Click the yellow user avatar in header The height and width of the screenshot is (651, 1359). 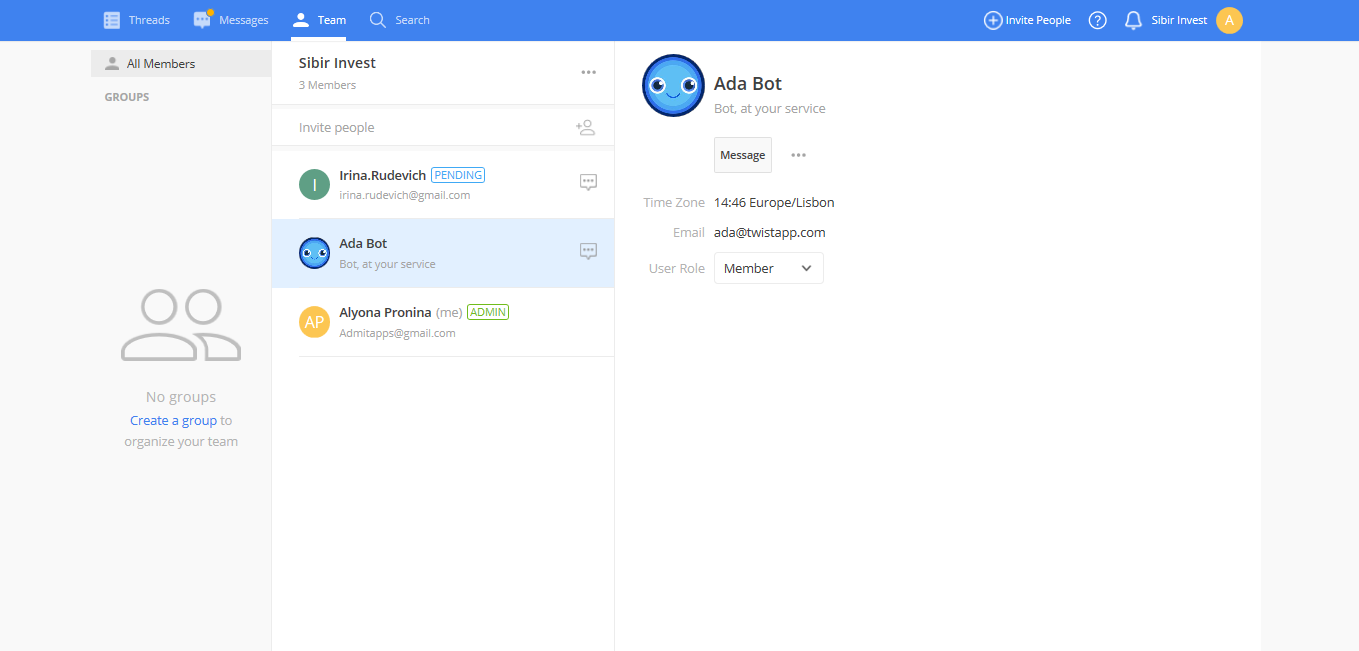1229,20
